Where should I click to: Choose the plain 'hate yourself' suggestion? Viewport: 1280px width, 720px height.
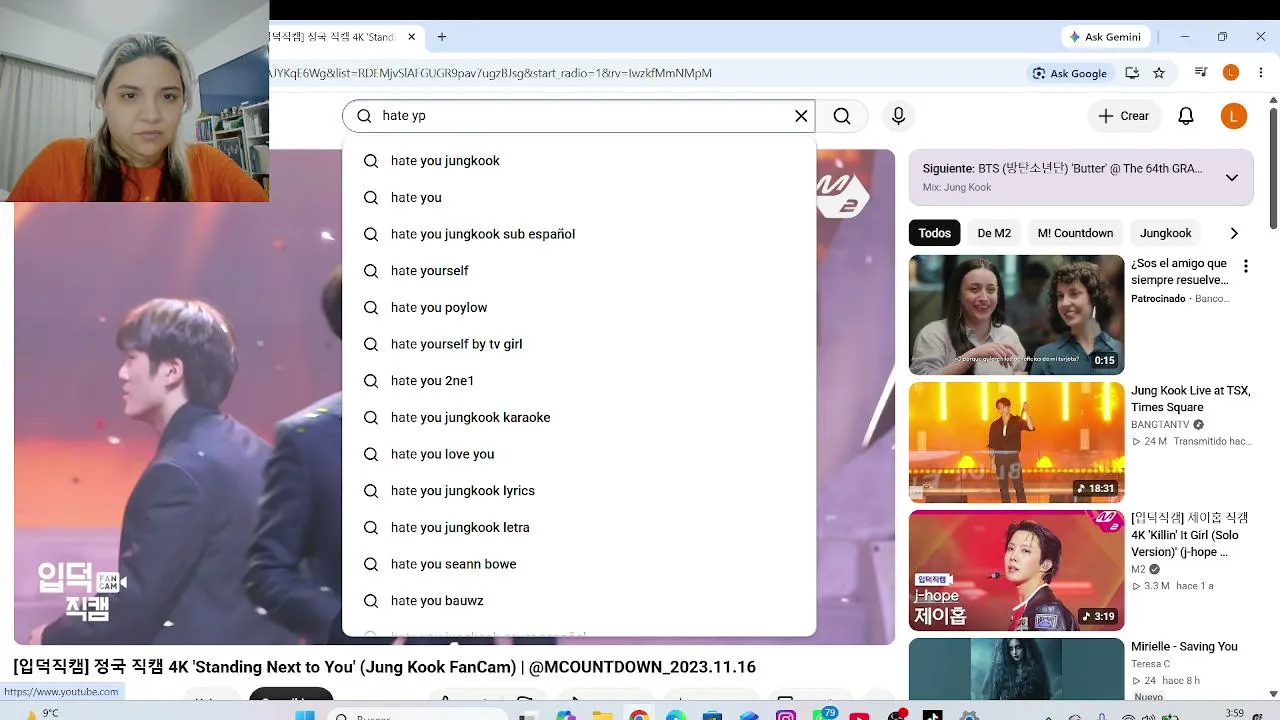[x=579, y=271]
